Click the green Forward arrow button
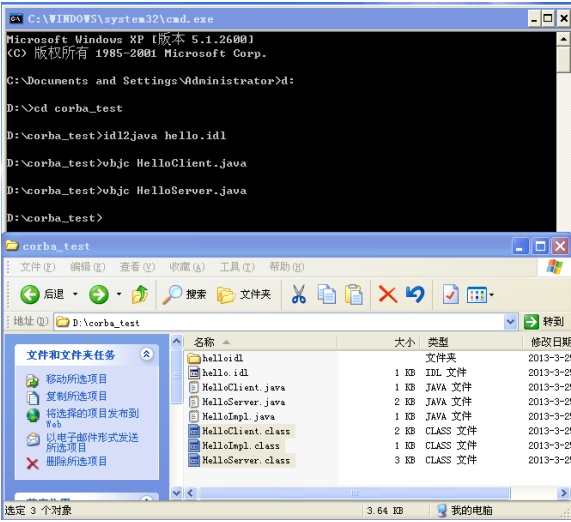This screenshot has width=571, height=522. click(x=99, y=294)
